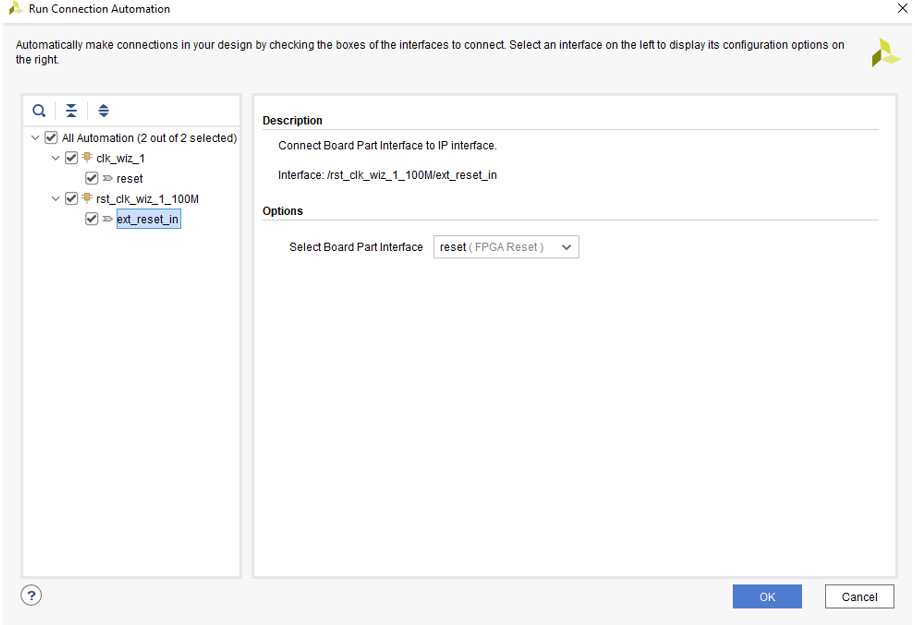Toggle the clk_wiz_1 checkbox

click(71, 158)
